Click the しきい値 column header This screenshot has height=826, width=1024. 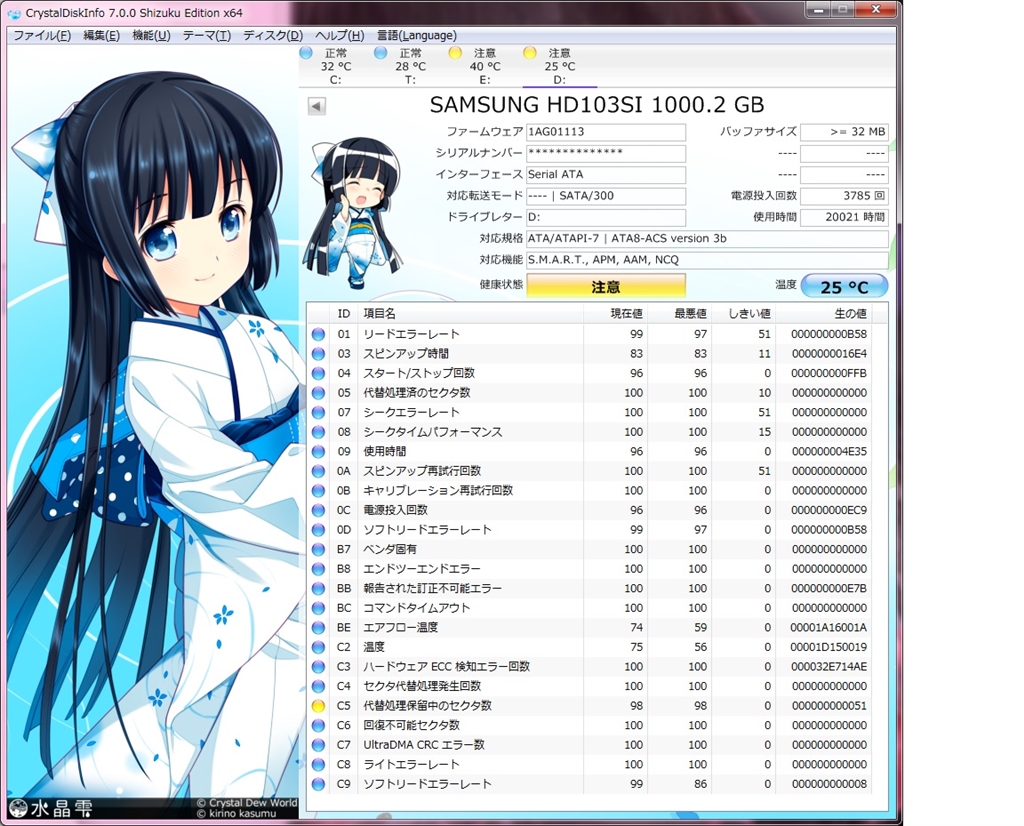(x=743, y=314)
